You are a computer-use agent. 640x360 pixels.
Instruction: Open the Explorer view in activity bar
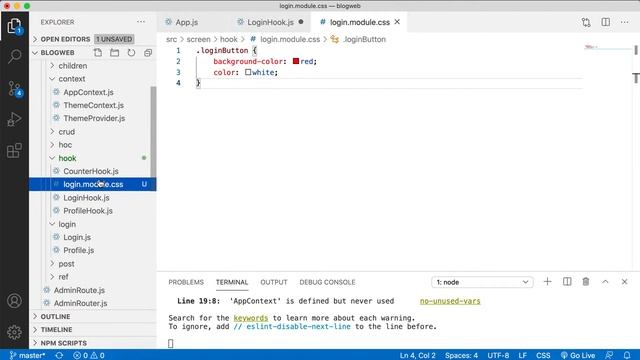click(x=14, y=26)
